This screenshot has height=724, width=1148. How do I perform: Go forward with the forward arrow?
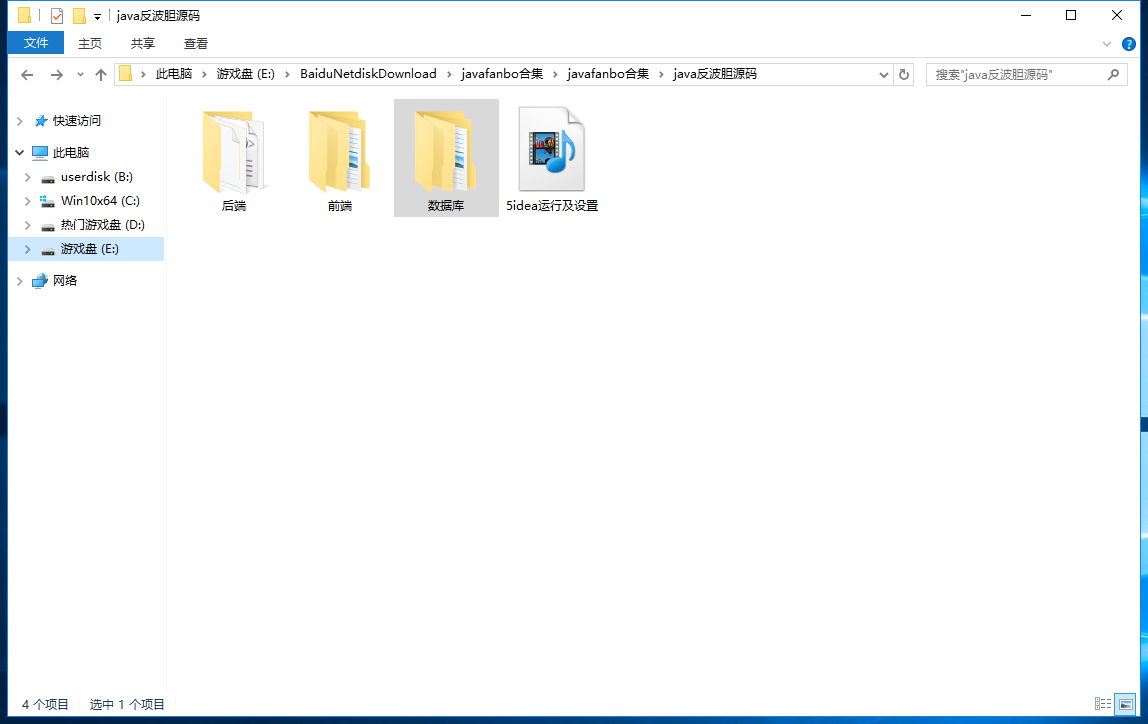coord(56,75)
